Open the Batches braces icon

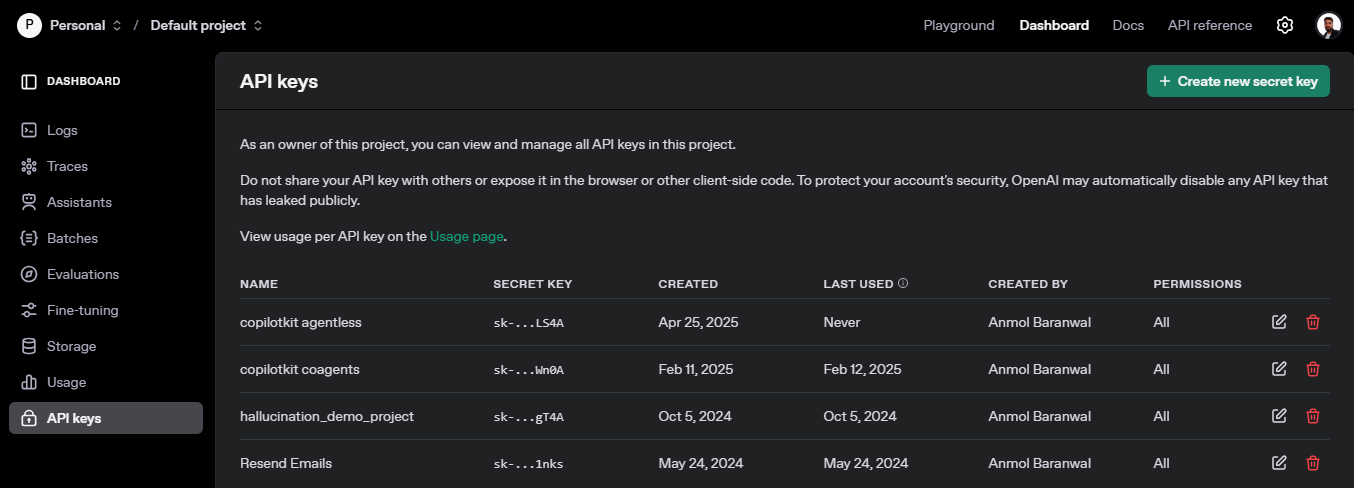pyautogui.click(x=29, y=238)
